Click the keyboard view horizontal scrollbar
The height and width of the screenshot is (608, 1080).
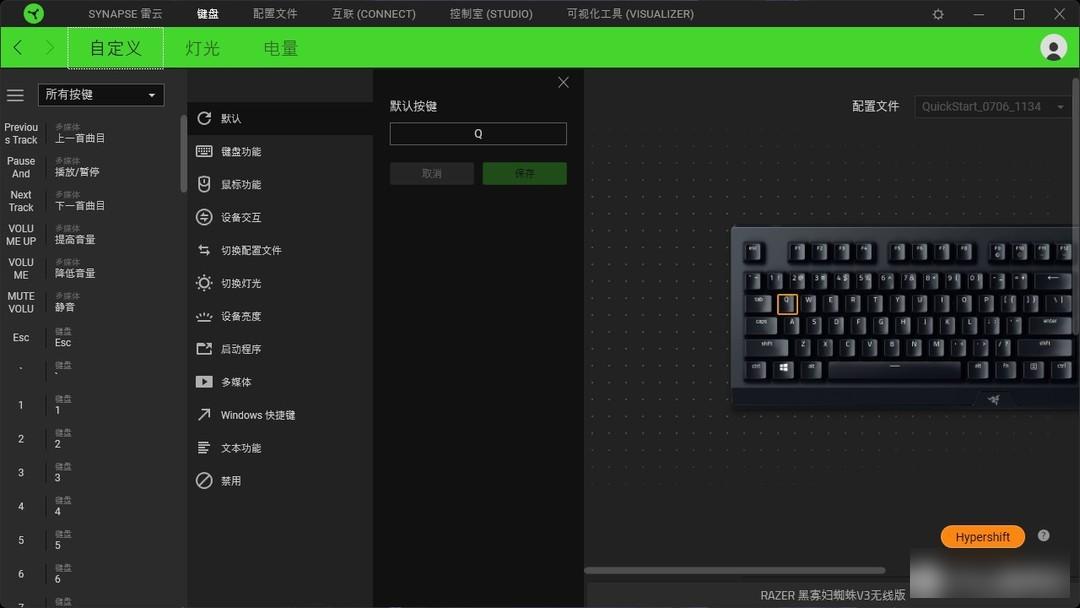coord(735,570)
